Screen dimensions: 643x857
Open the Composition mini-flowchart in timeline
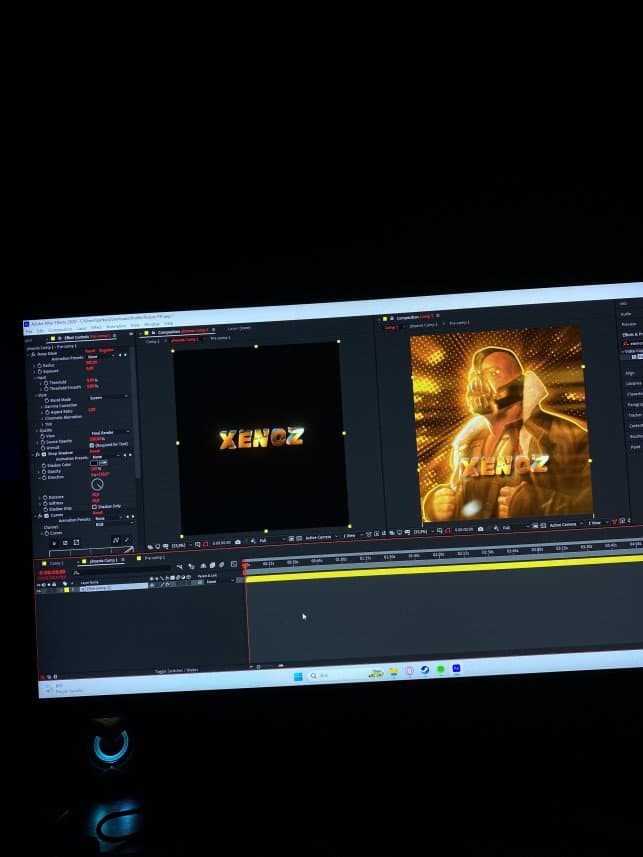pyautogui.click(x=180, y=566)
